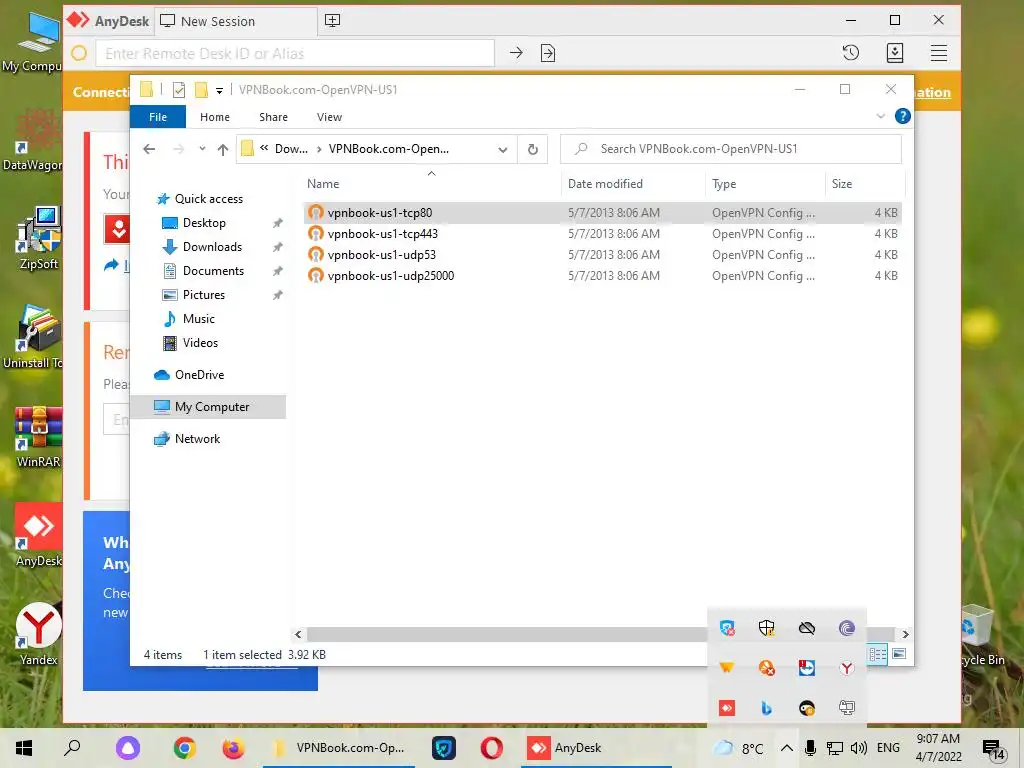Open the AnyDesk tray icon
This screenshot has height=768, width=1024.
point(727,708)
